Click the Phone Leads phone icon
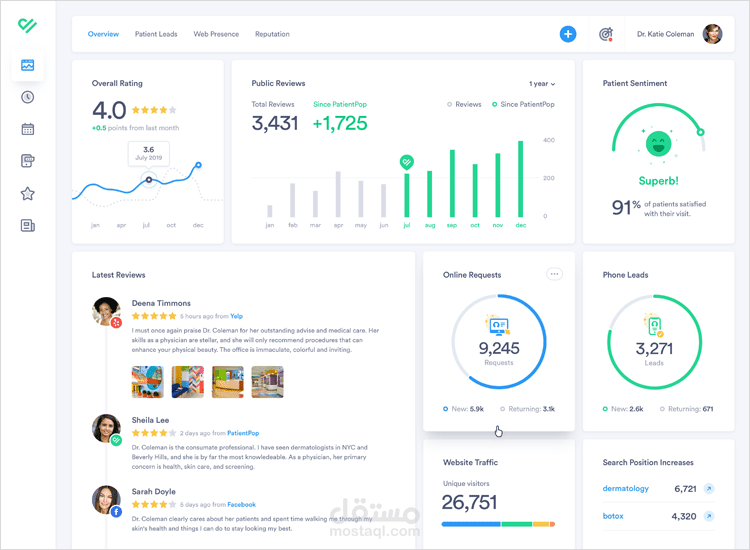Screen dimensions: 750x550 (654, 326)
